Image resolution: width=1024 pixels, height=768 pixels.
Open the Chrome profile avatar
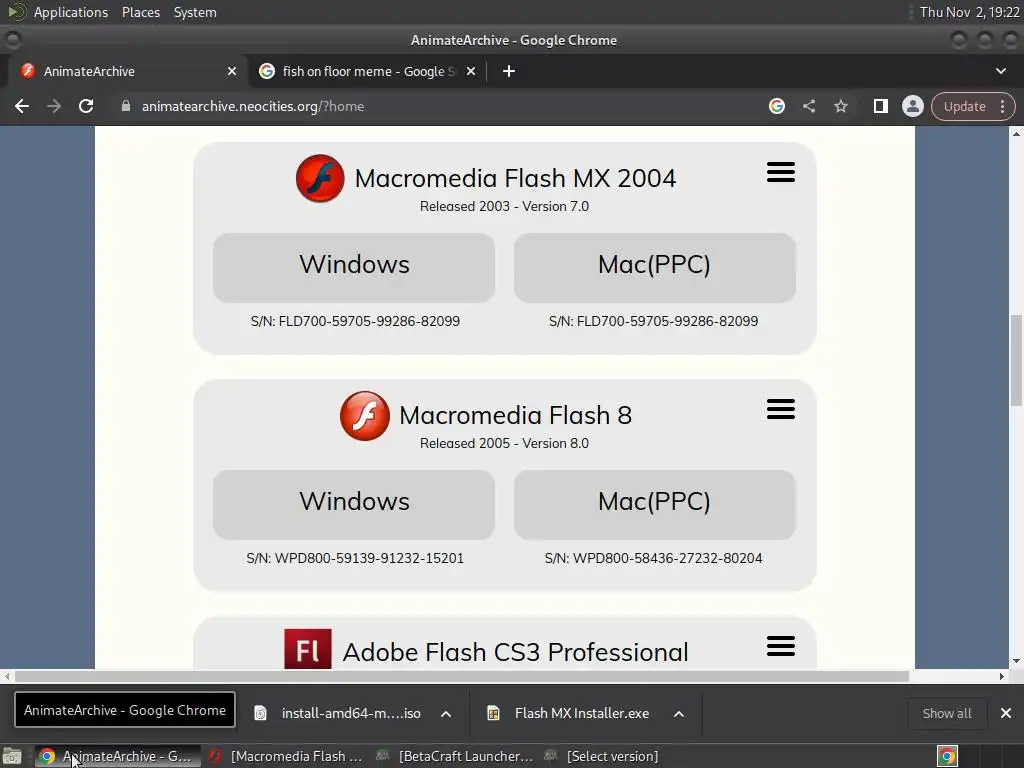[912, 106]
